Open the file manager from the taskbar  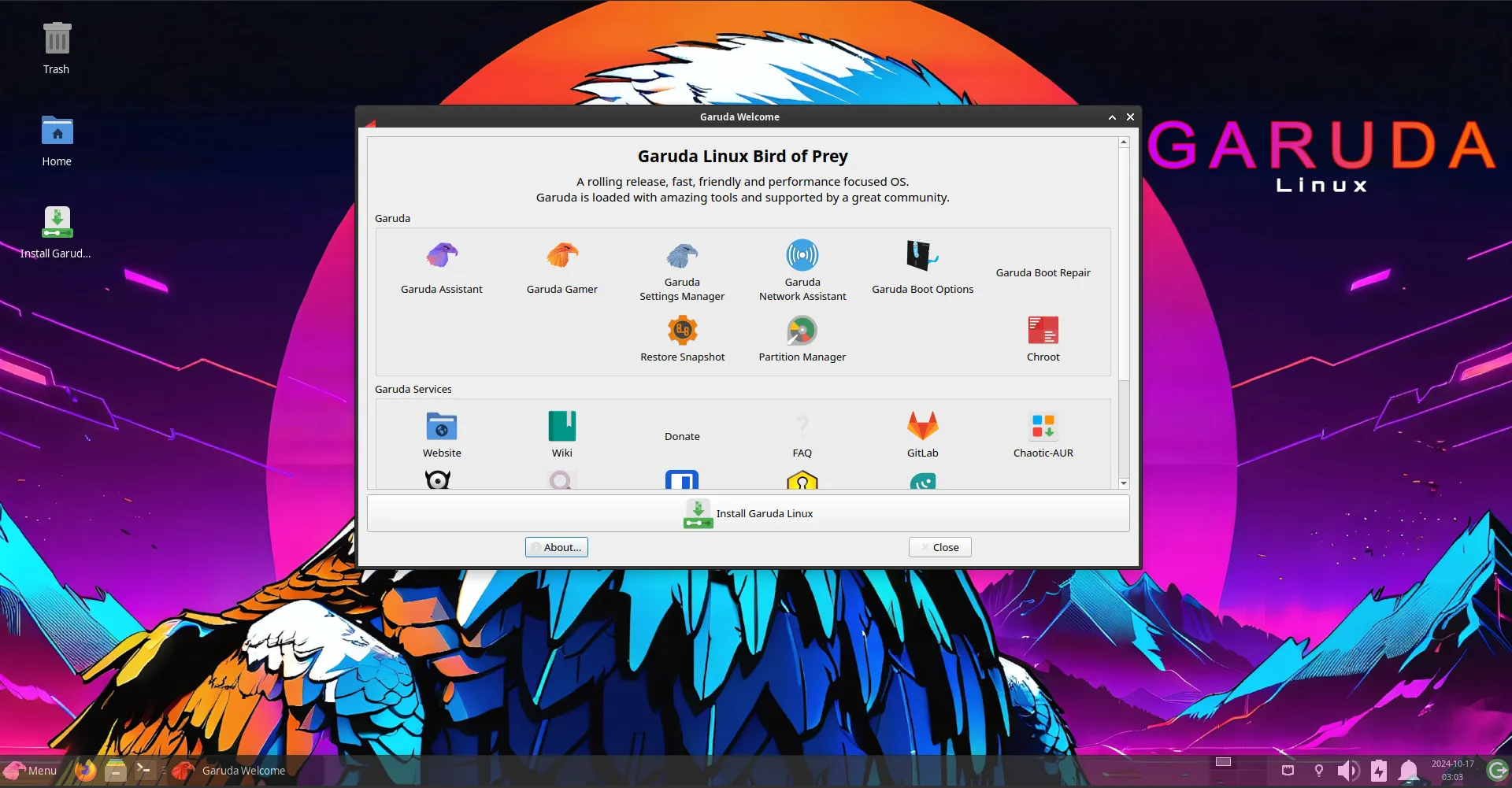[x=116, y=770]
